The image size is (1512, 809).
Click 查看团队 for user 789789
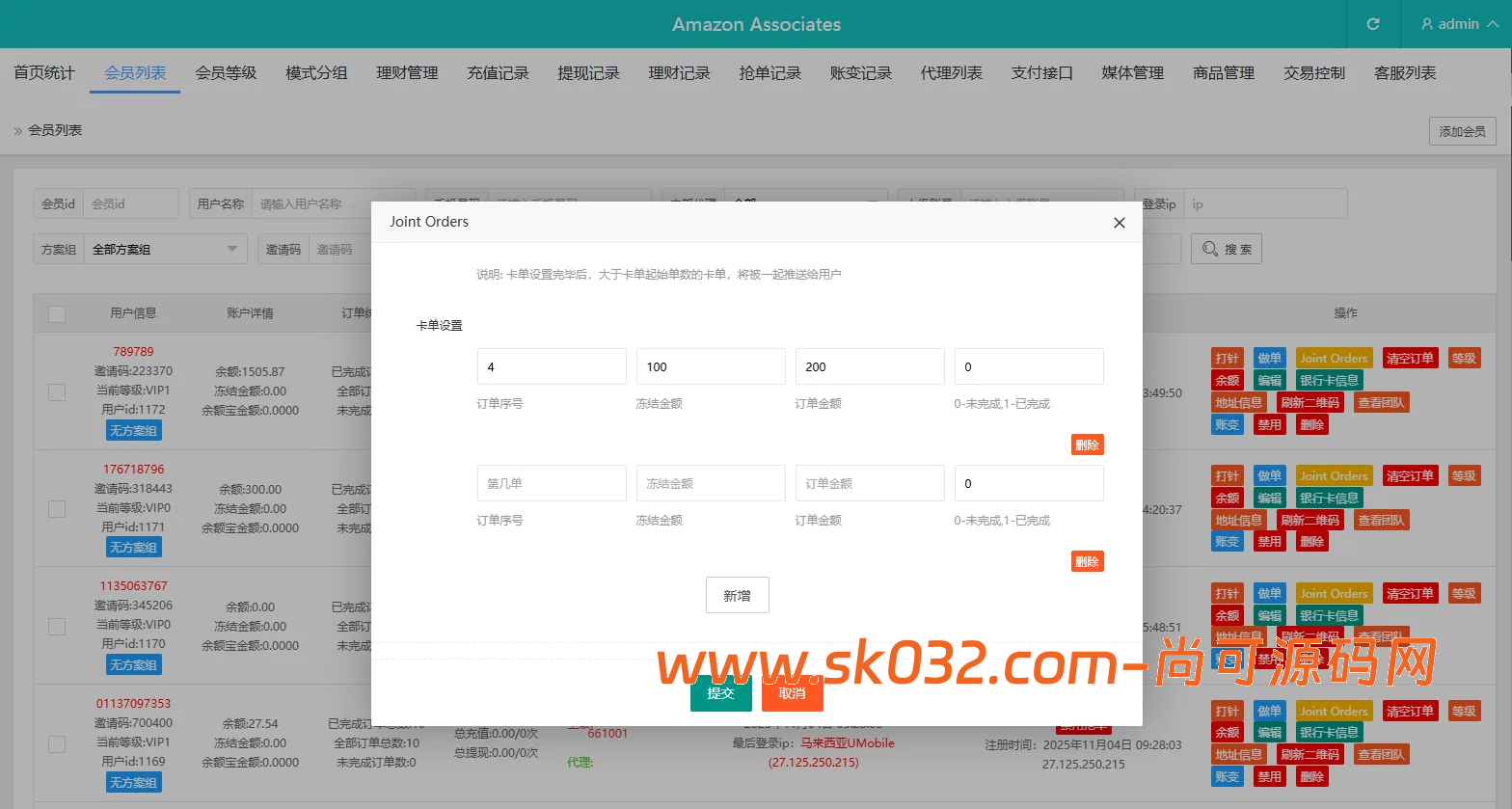click(x=1382, y=403)
